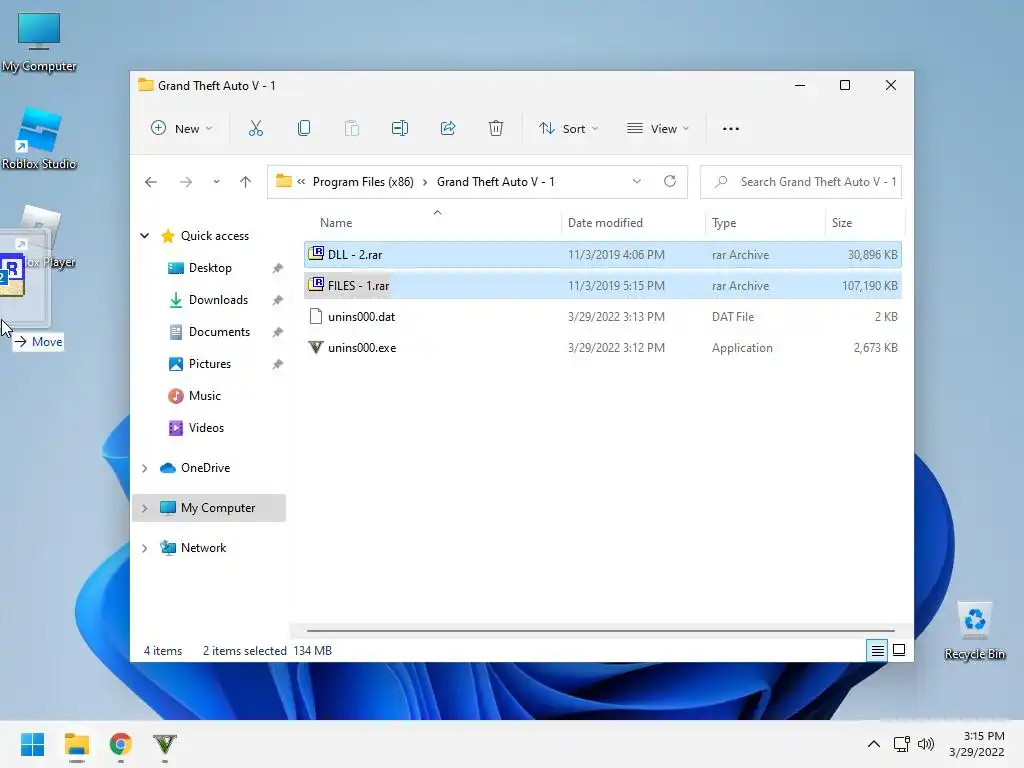Click the 11/3/2019 5:15 PM date cell
Image resolution: width=1024 pixels, height=768 pixels.
point(616,285)
